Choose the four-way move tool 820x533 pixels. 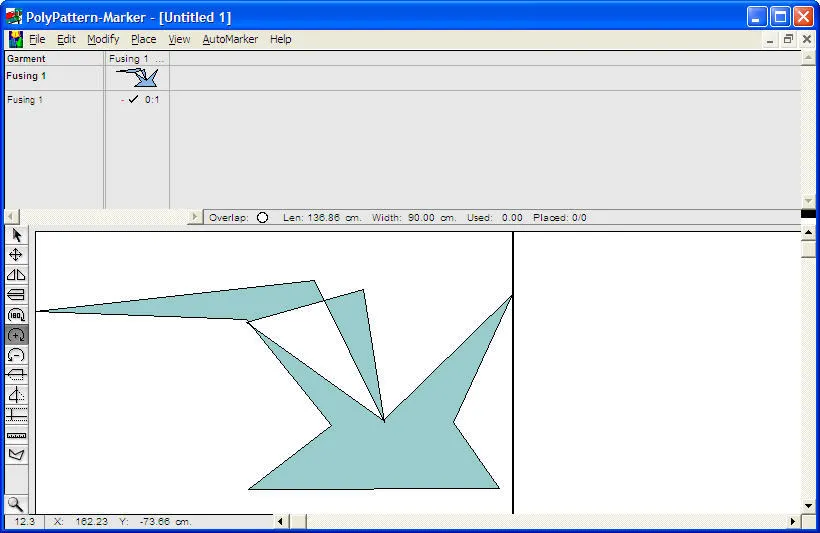click(16, 255)
